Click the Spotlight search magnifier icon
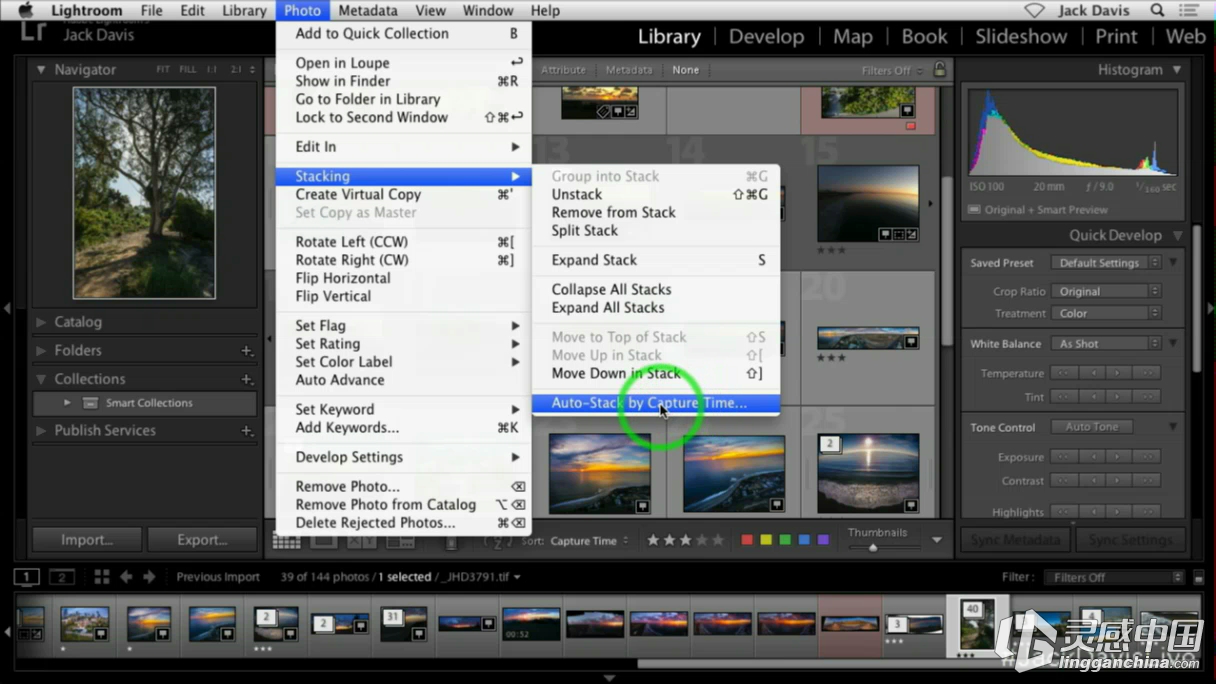 point(1157,10)
